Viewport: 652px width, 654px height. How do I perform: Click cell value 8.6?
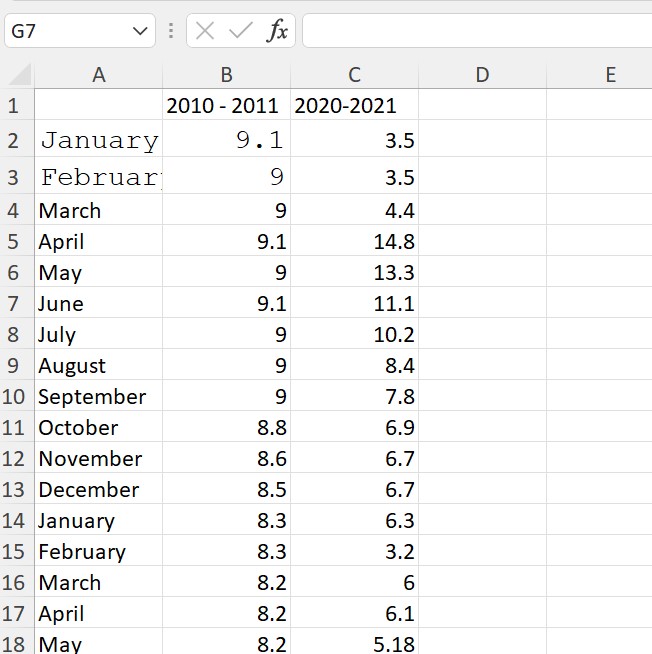(227, 458)
